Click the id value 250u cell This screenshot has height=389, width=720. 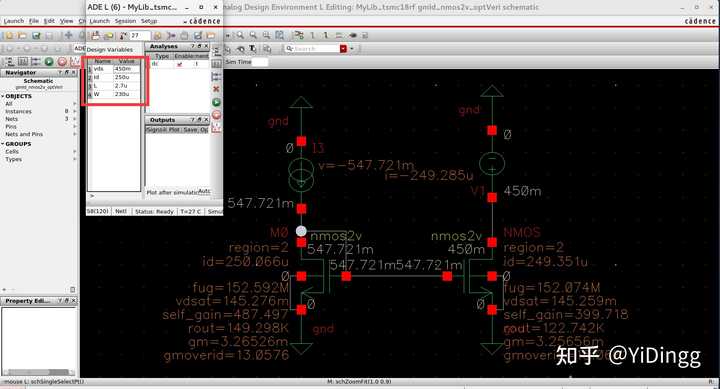pos(127,77)
